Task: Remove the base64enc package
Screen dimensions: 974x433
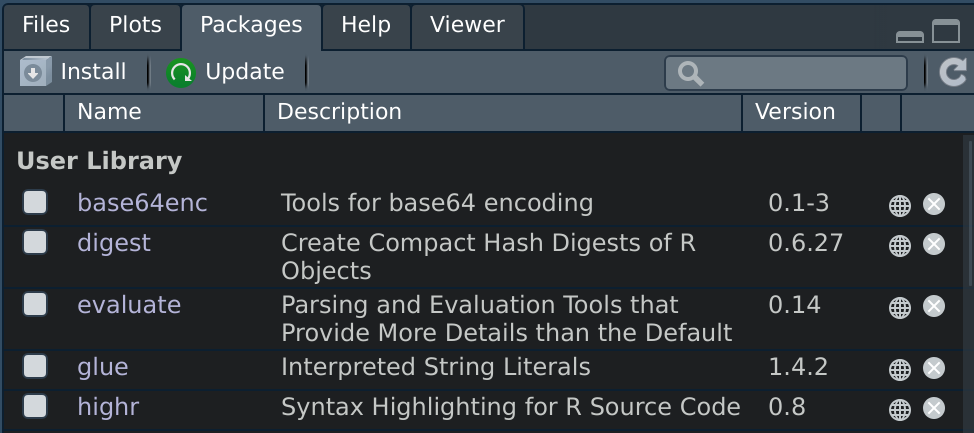Action: click(934, 205)
